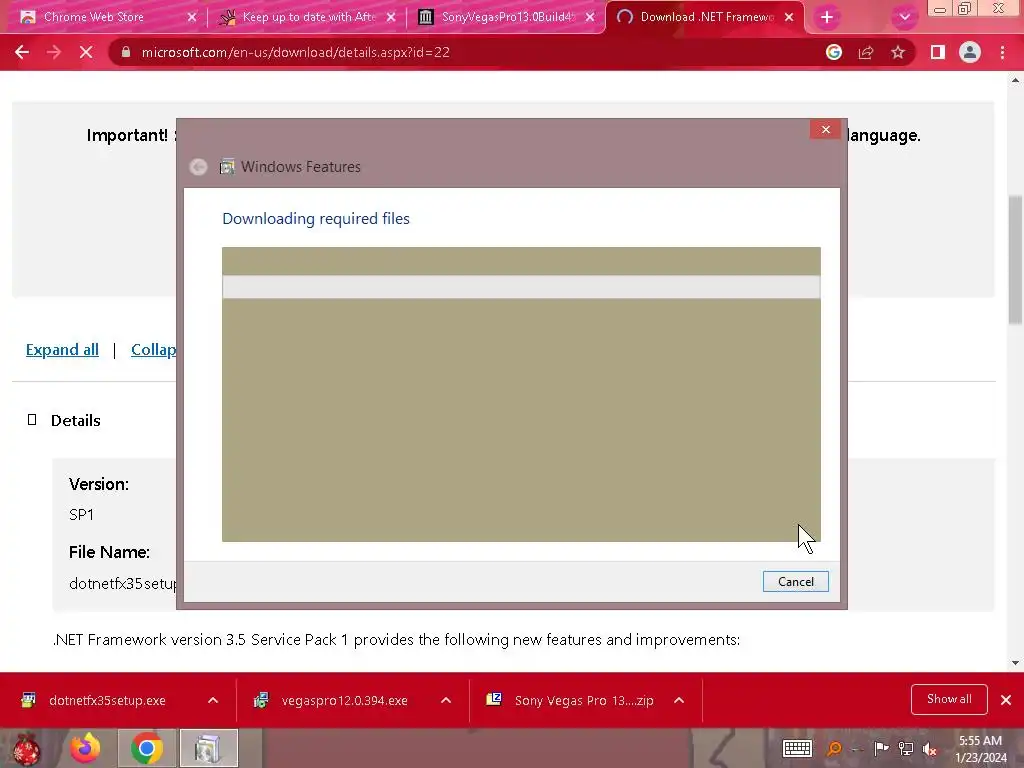Select the Download .NET Framework tab
The width and height of the screenshot is (1024, 768).
click(705, 17)
